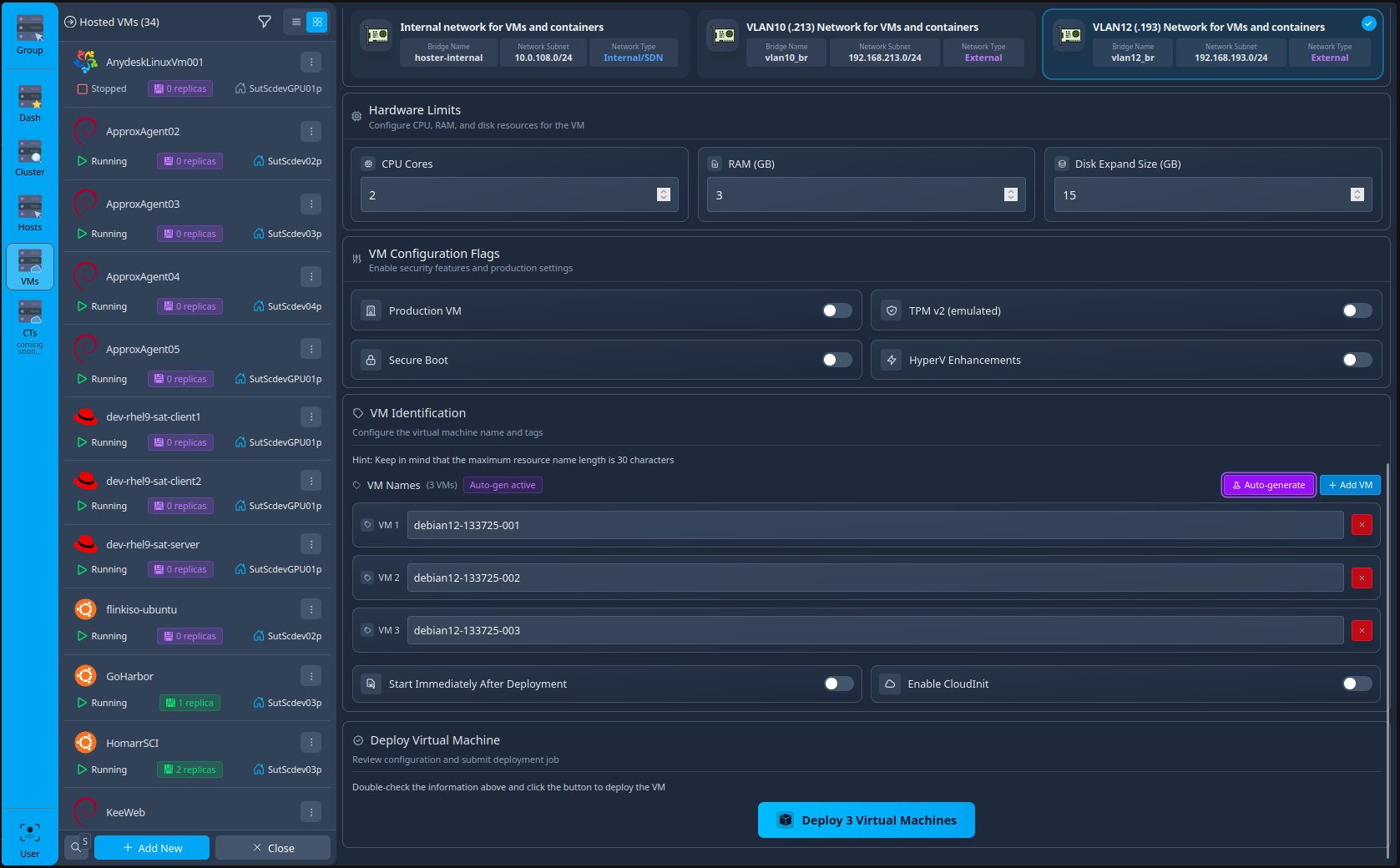Open the kebab menu for GoHarbor

tap(311, 675)
